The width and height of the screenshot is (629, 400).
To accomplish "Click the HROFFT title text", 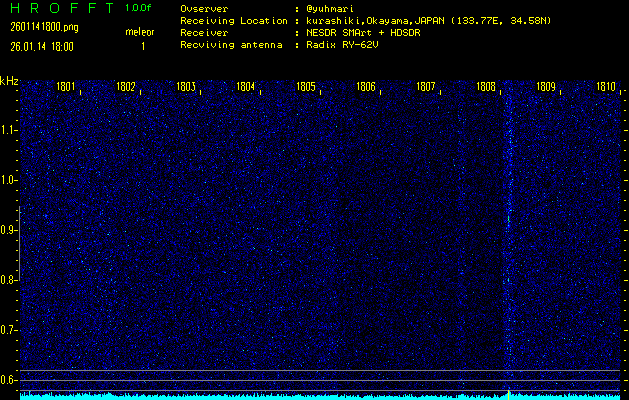I will pyautogui.click(x=62, y=8).
